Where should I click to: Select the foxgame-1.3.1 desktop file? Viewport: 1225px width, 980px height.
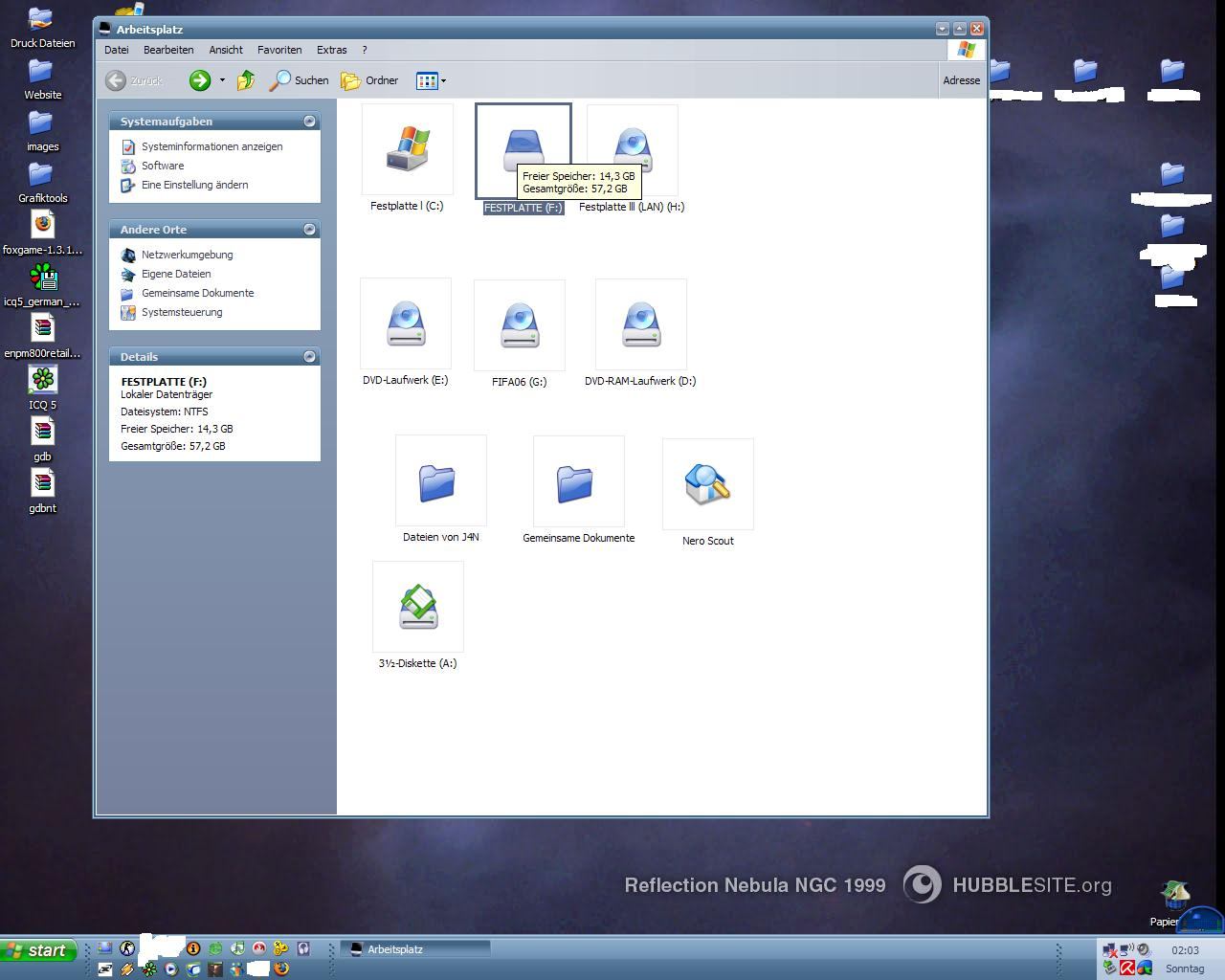[42, 234]
